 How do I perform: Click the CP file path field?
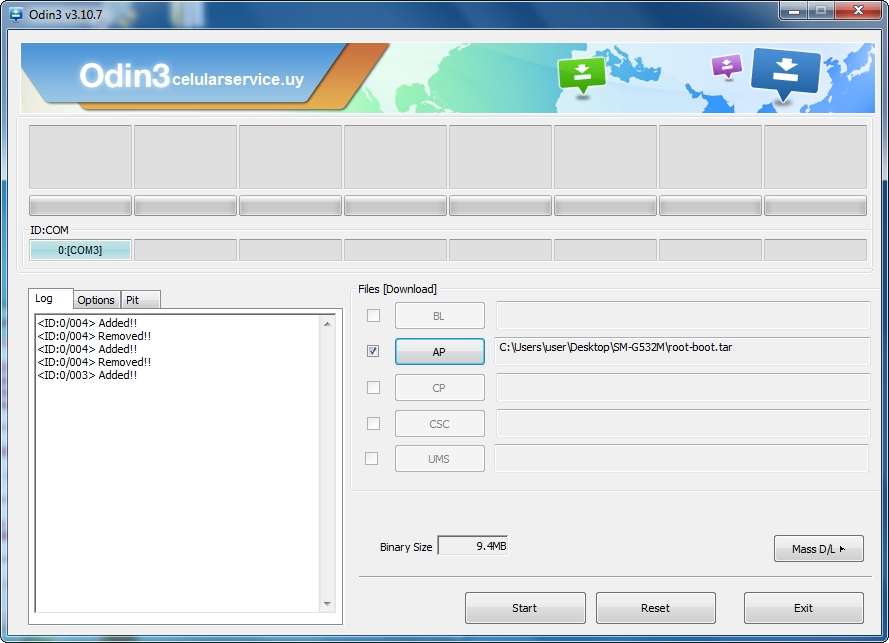coord(683,388)
